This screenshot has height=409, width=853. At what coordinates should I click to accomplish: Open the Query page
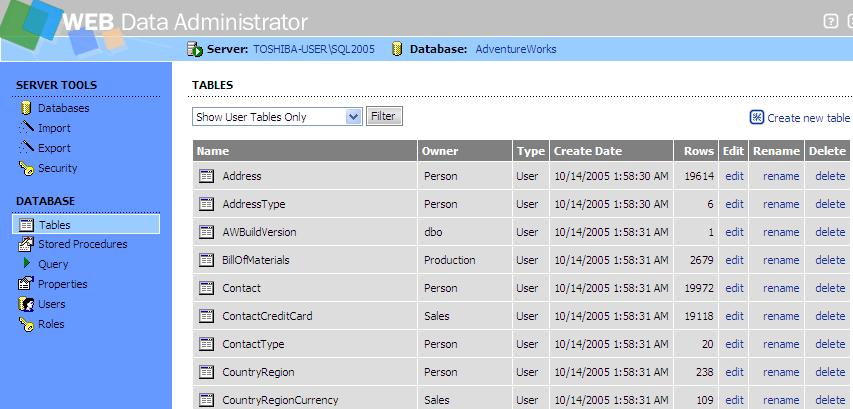pyautogui.click(x=53, y=264)
